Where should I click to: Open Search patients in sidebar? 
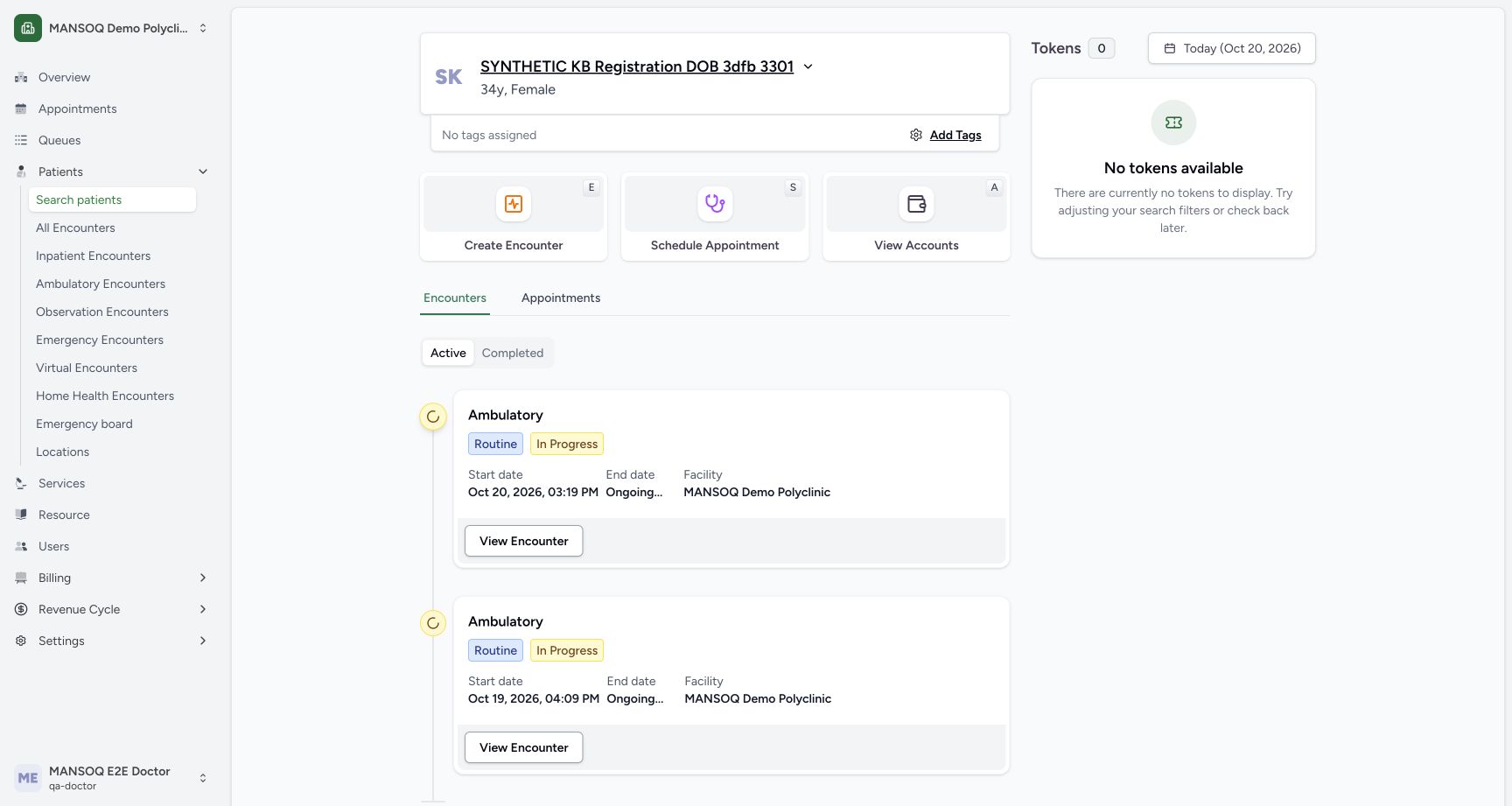(112, 200)
